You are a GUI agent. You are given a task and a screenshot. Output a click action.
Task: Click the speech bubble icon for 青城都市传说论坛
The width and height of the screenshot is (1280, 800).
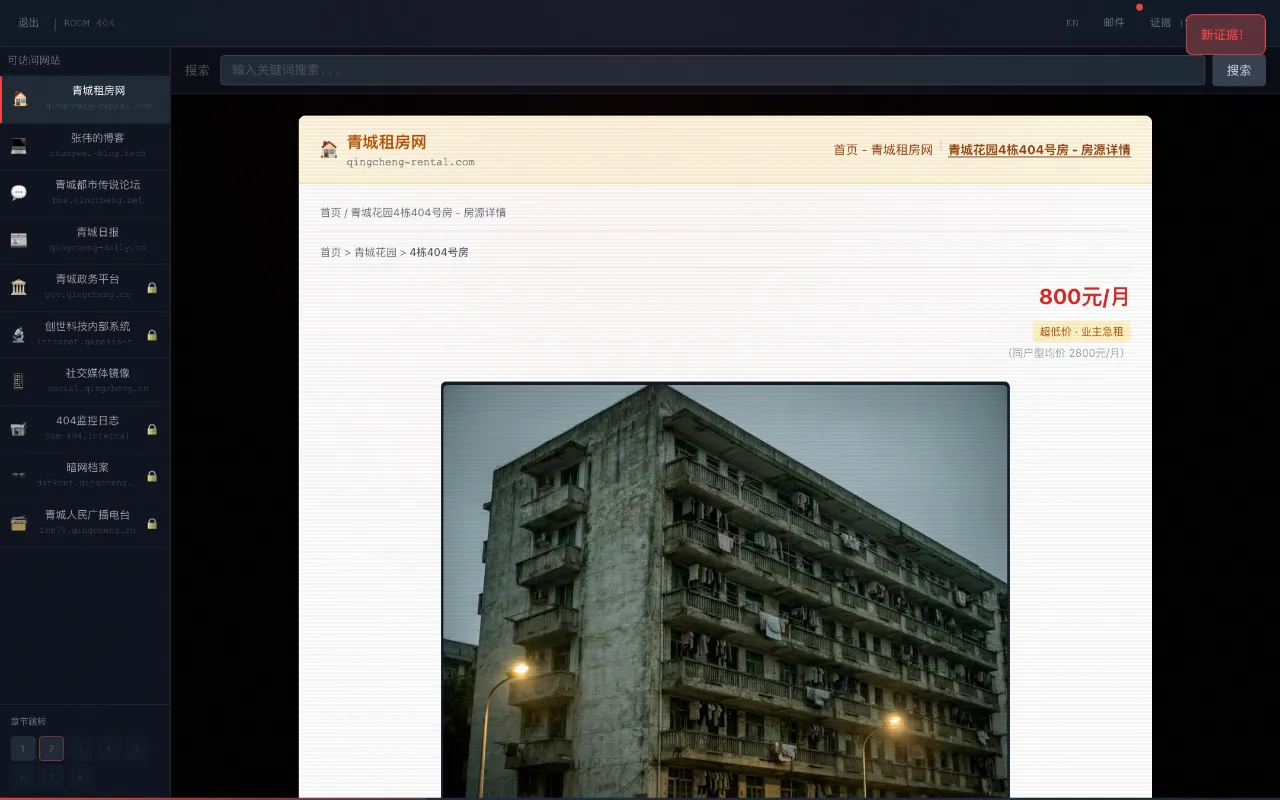click(x=19, y=193)
